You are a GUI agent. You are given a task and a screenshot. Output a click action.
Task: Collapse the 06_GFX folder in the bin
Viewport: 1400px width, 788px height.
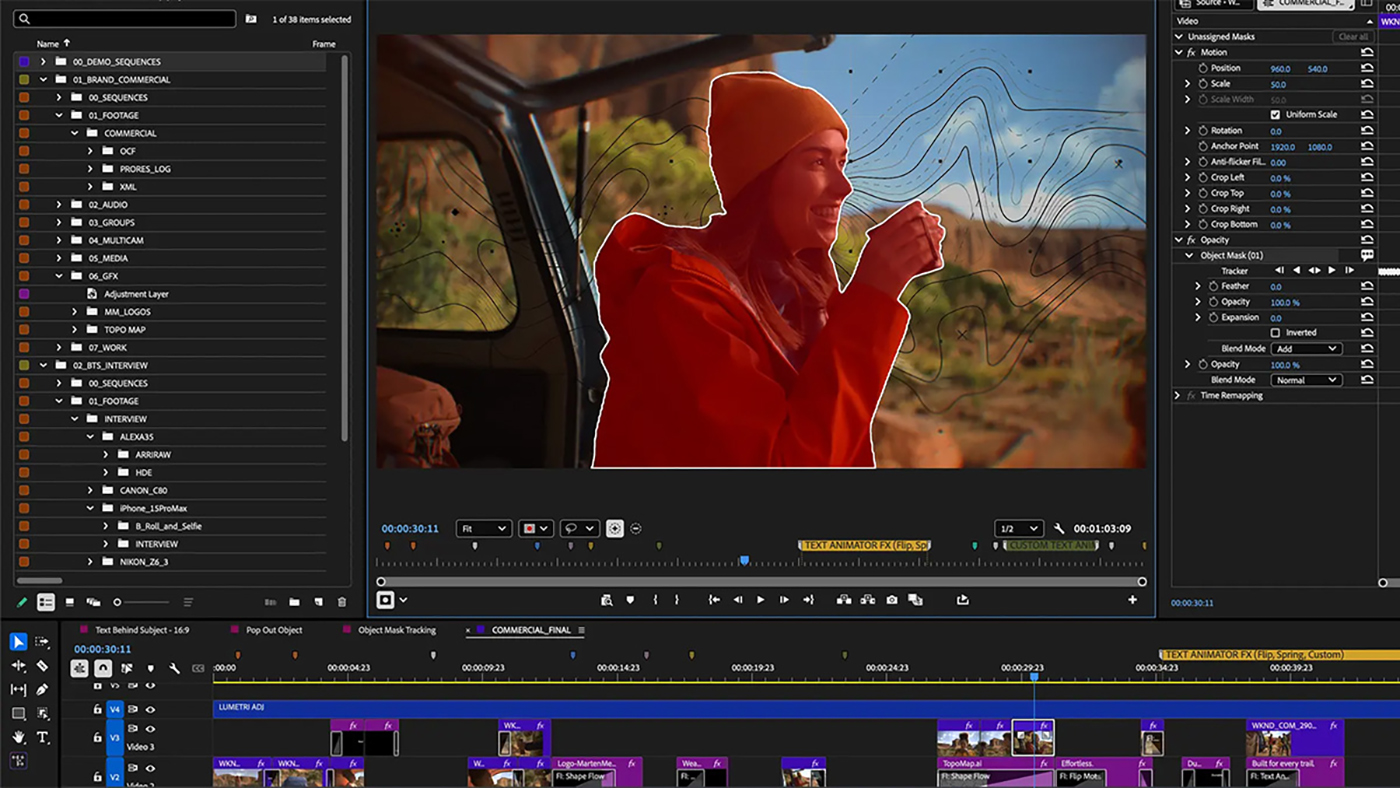[58, 275]
